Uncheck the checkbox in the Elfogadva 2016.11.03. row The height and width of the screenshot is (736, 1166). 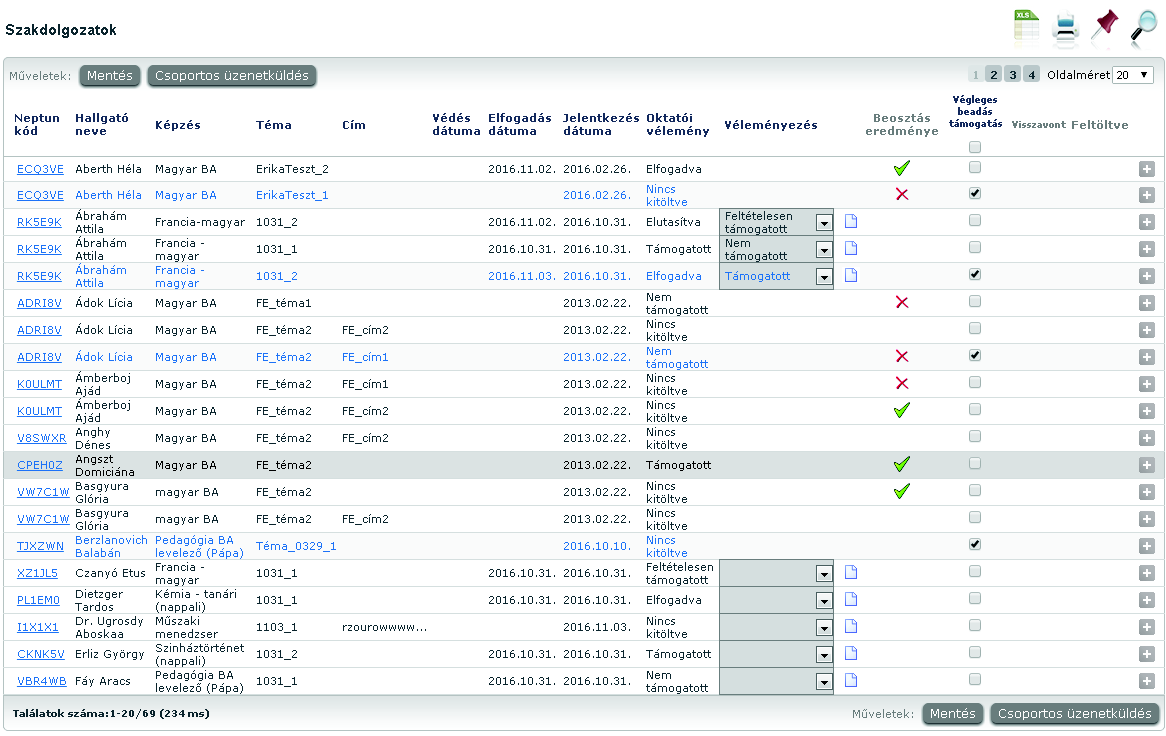(975, 274)
